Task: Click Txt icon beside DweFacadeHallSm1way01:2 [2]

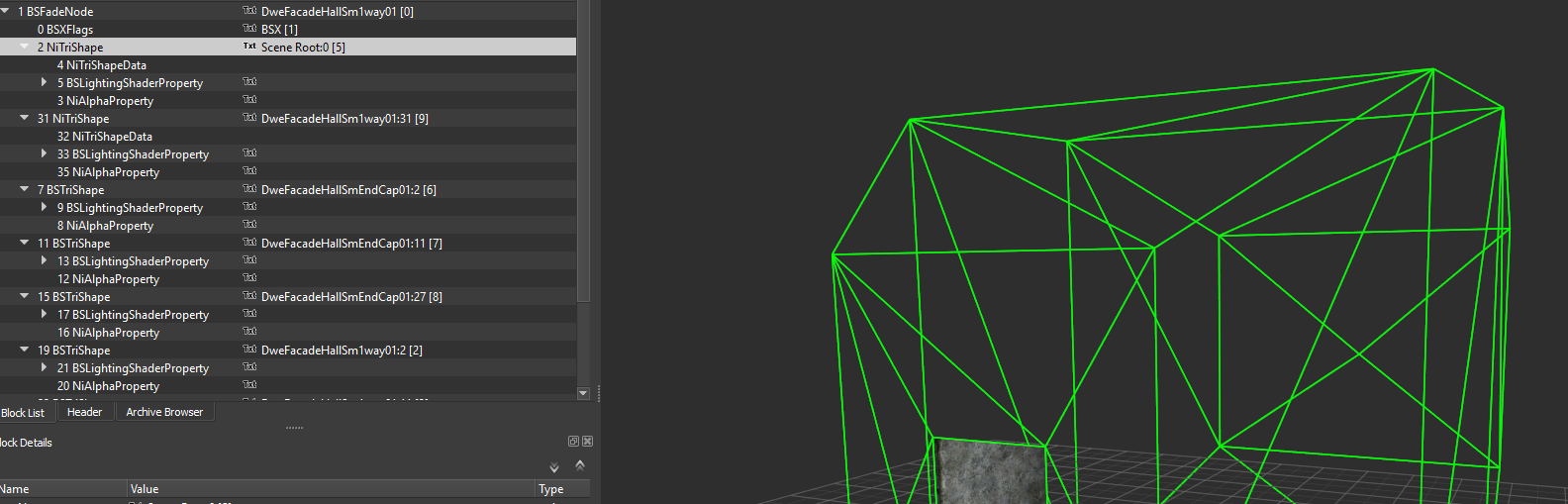Action: (x=249, y=350)
